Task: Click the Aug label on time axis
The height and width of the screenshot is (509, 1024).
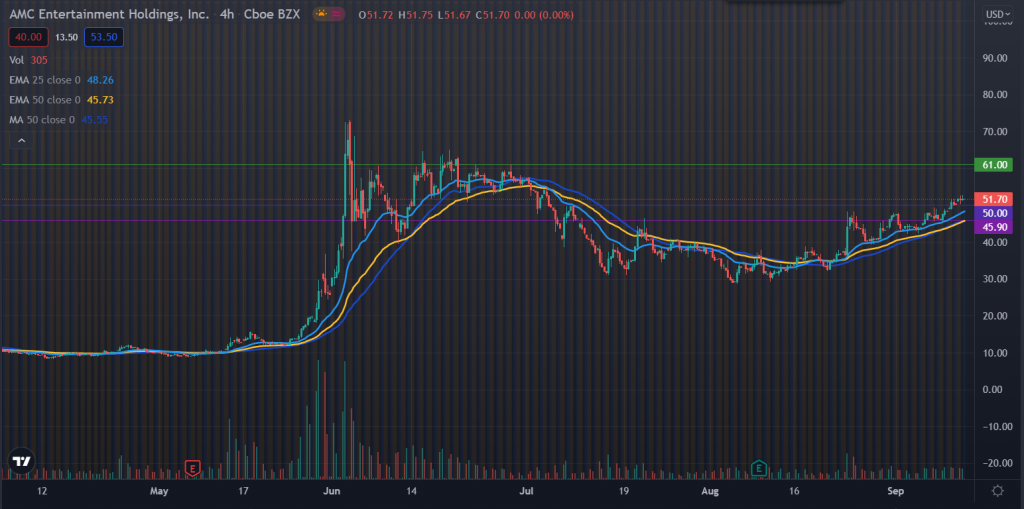Action: click(710, 491)
